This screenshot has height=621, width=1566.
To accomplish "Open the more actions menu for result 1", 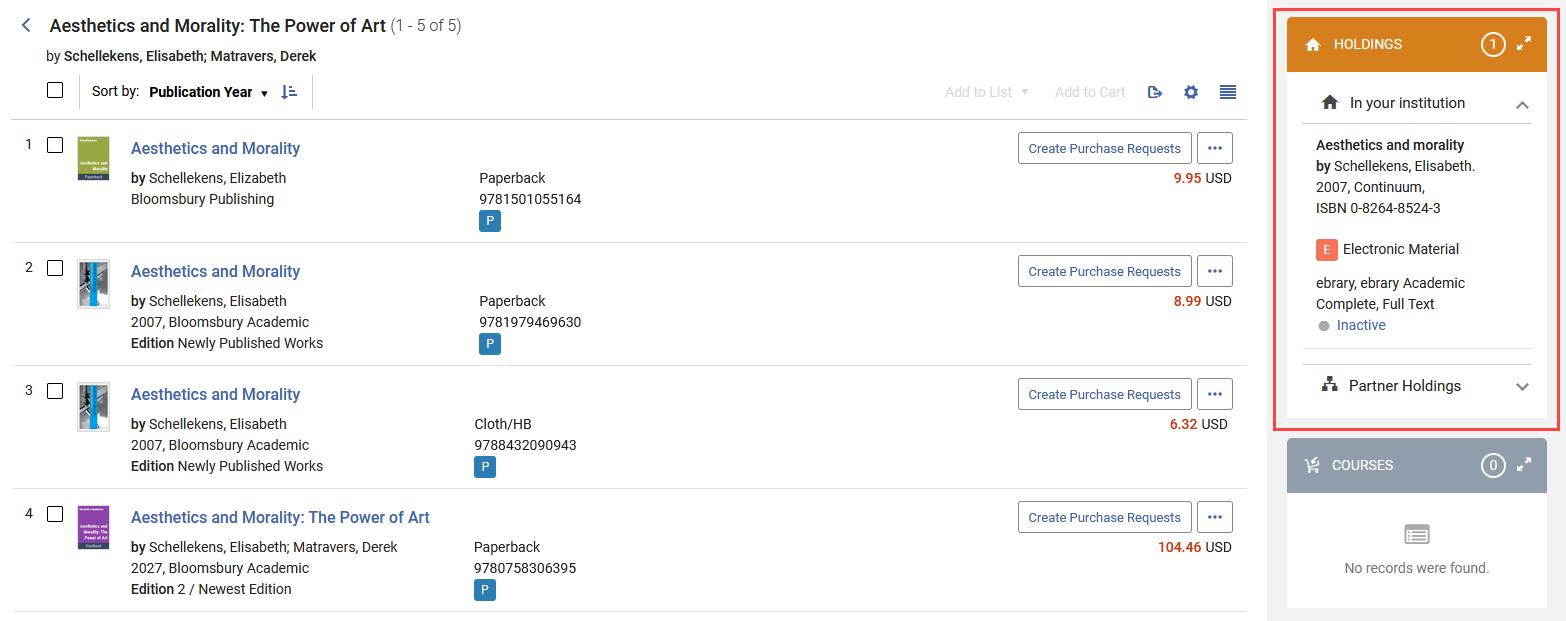I will point(1214,148).
